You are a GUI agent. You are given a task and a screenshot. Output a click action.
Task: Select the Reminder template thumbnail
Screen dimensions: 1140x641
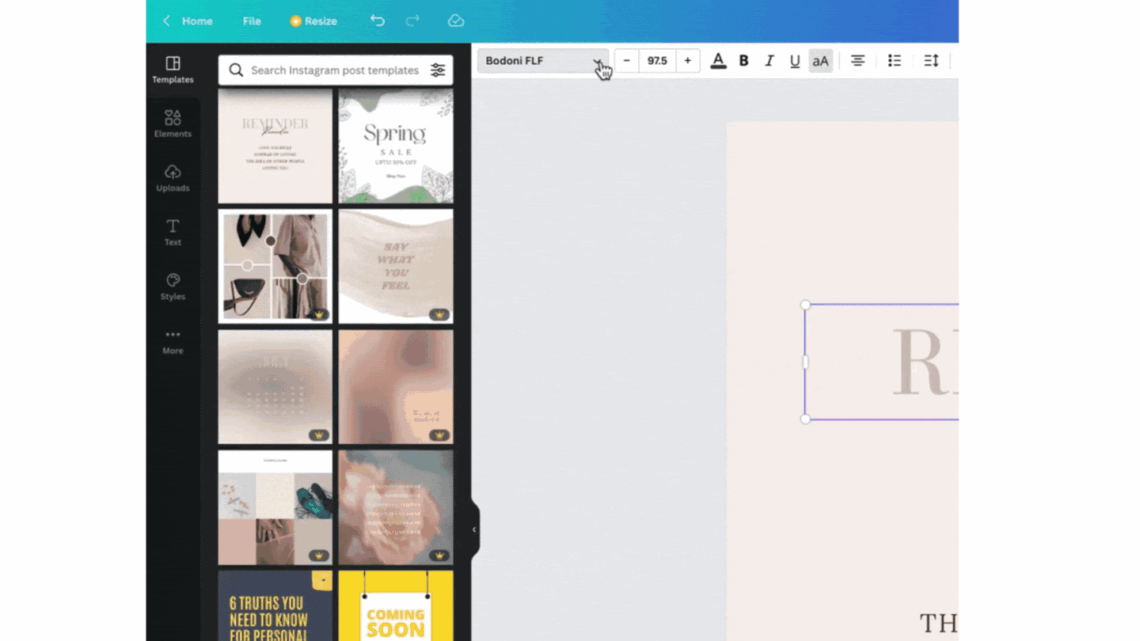pyautogui.click(x=275, y=146)
